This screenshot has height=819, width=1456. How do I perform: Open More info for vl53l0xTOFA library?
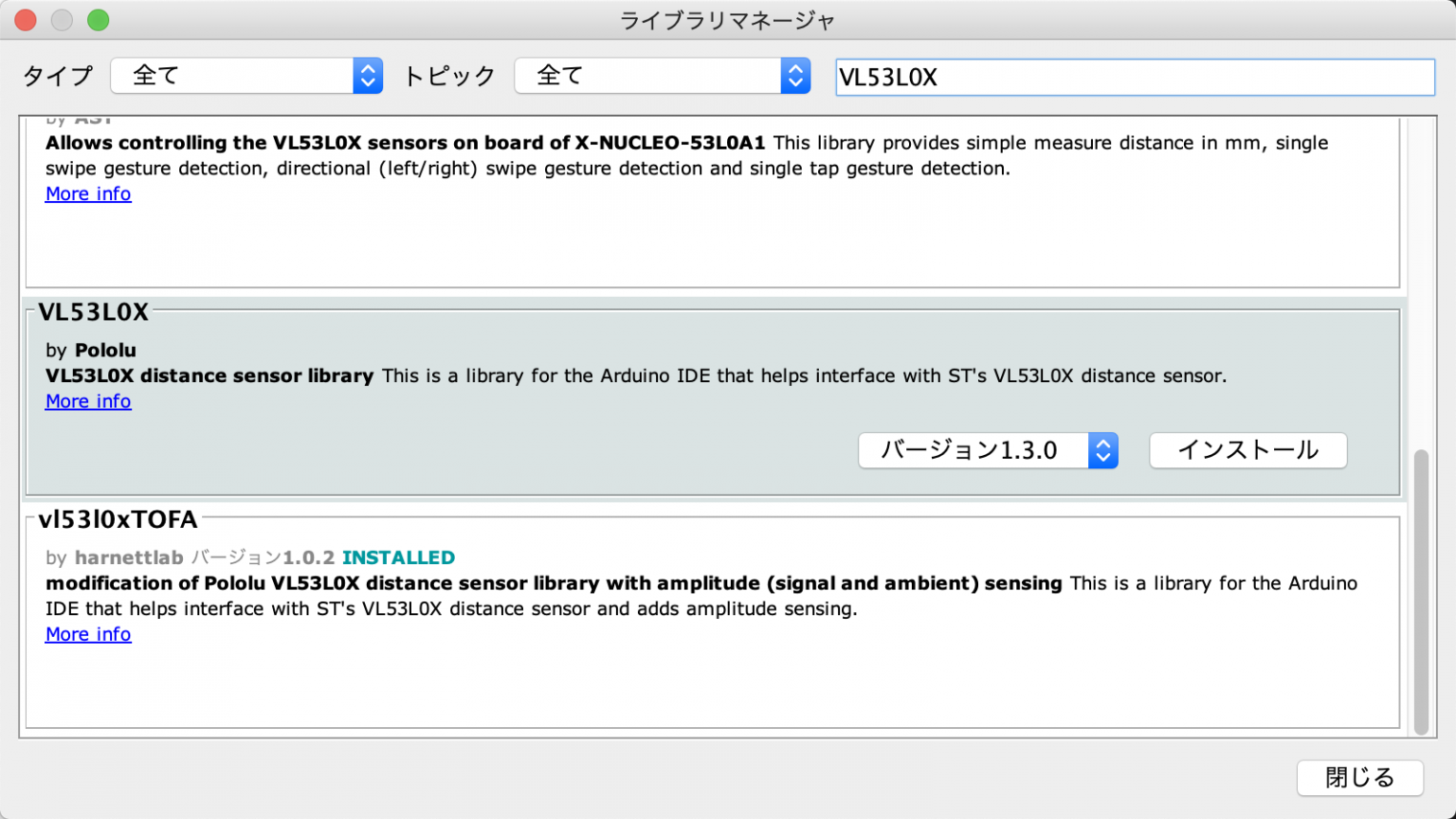click(x=87, y=633)
